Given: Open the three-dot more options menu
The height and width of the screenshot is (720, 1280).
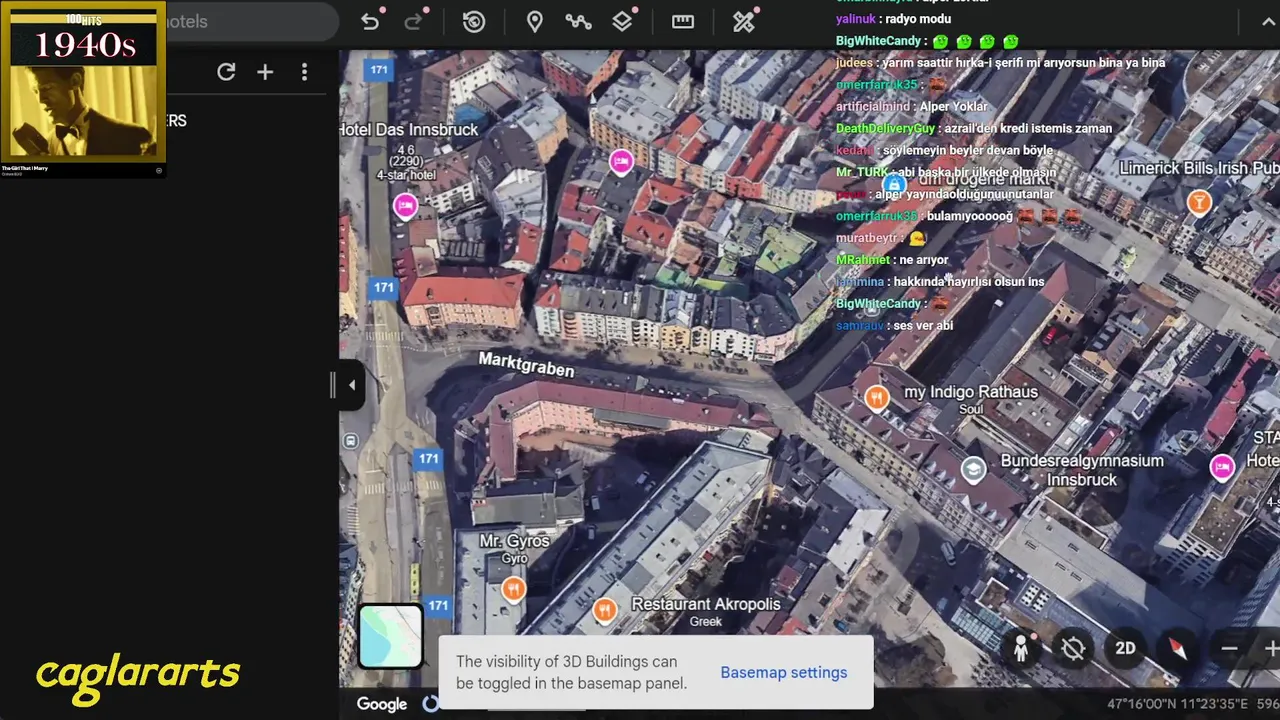Looking at the screenshot, I should pyautogui.click(x=304, y=72).
